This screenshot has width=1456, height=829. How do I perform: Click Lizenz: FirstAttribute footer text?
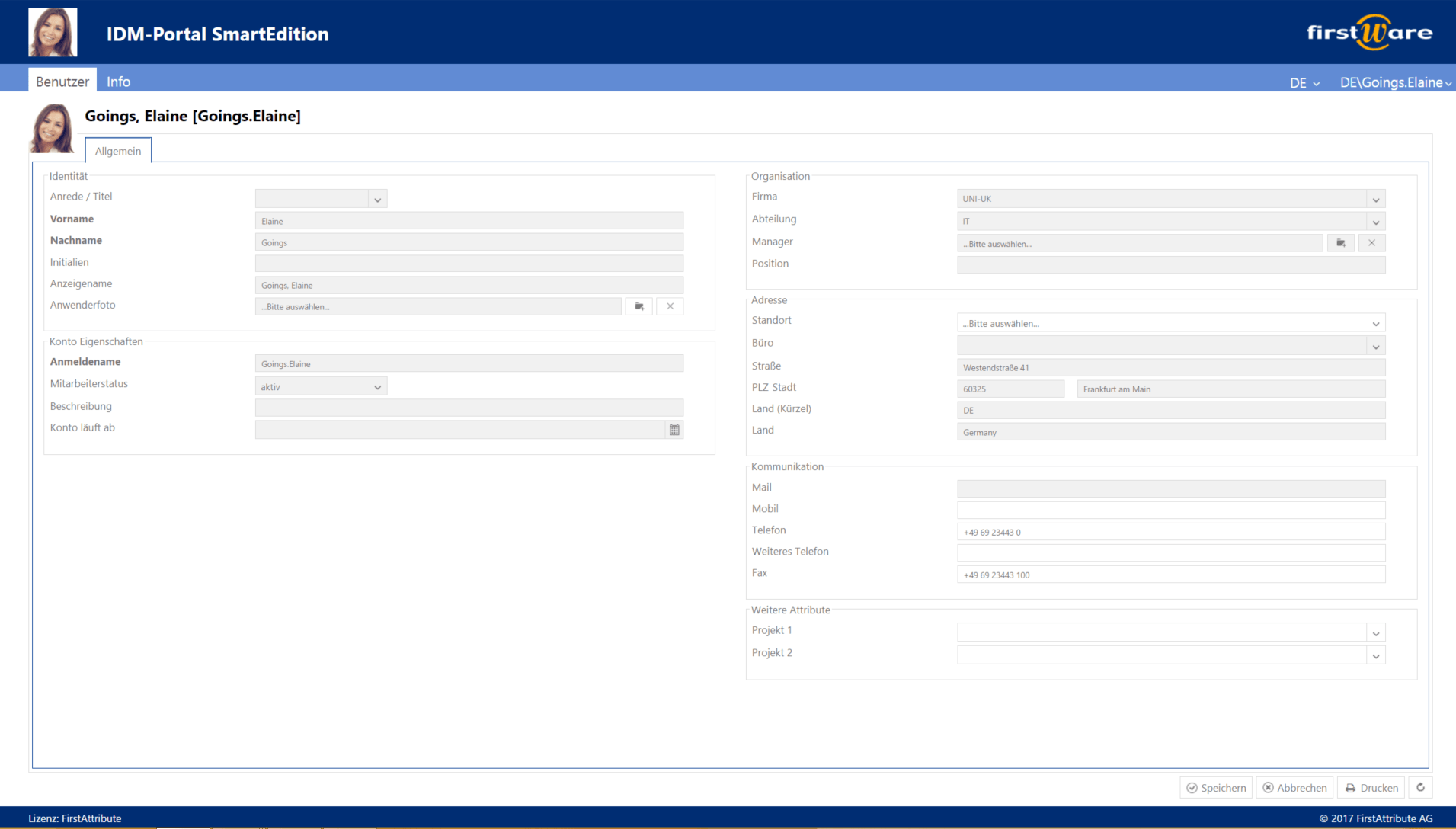coord(75,818)
